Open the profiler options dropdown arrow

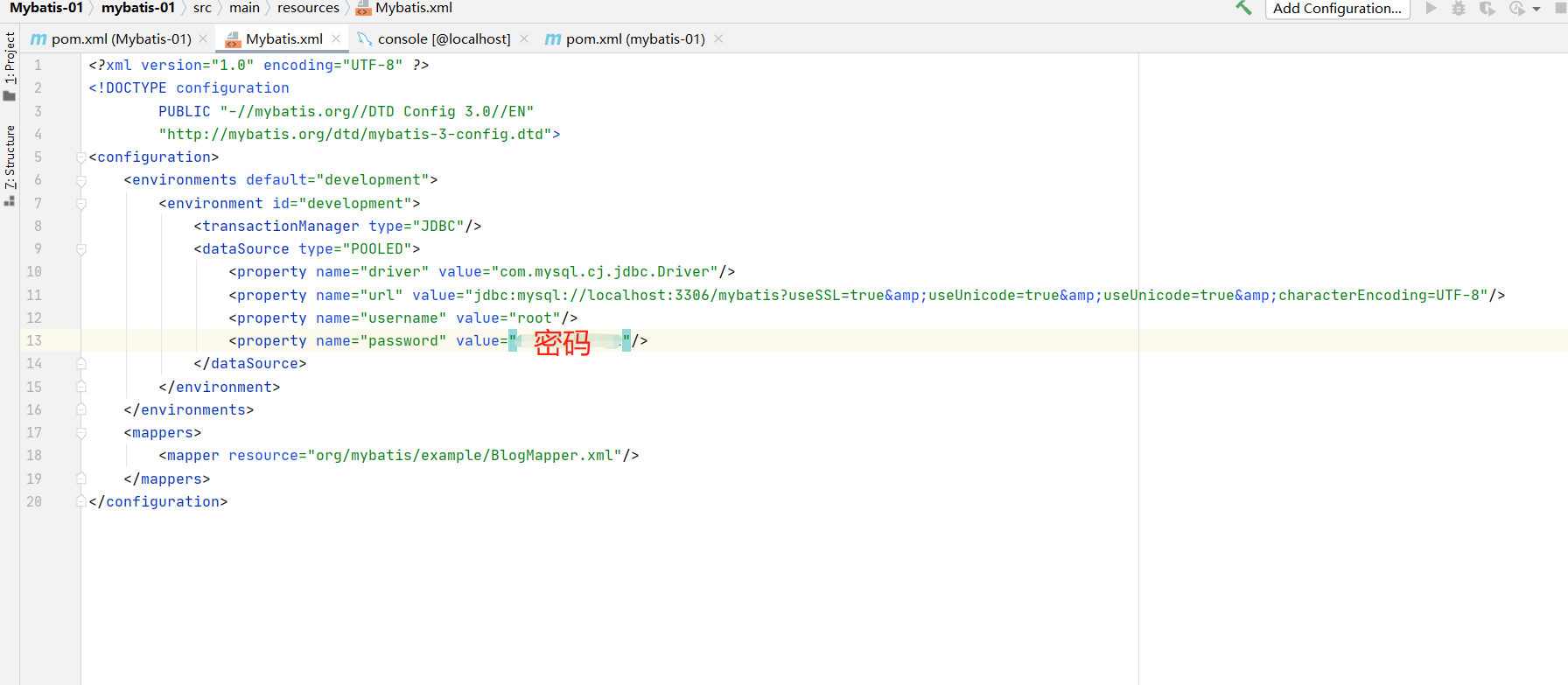point(1536,9)
